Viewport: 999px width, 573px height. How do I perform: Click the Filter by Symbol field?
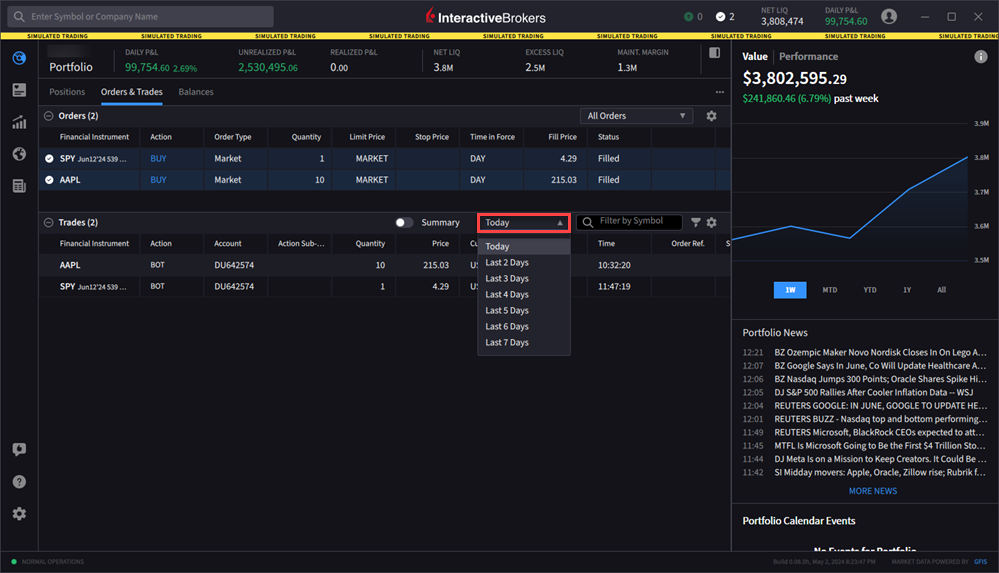(629, 222)
